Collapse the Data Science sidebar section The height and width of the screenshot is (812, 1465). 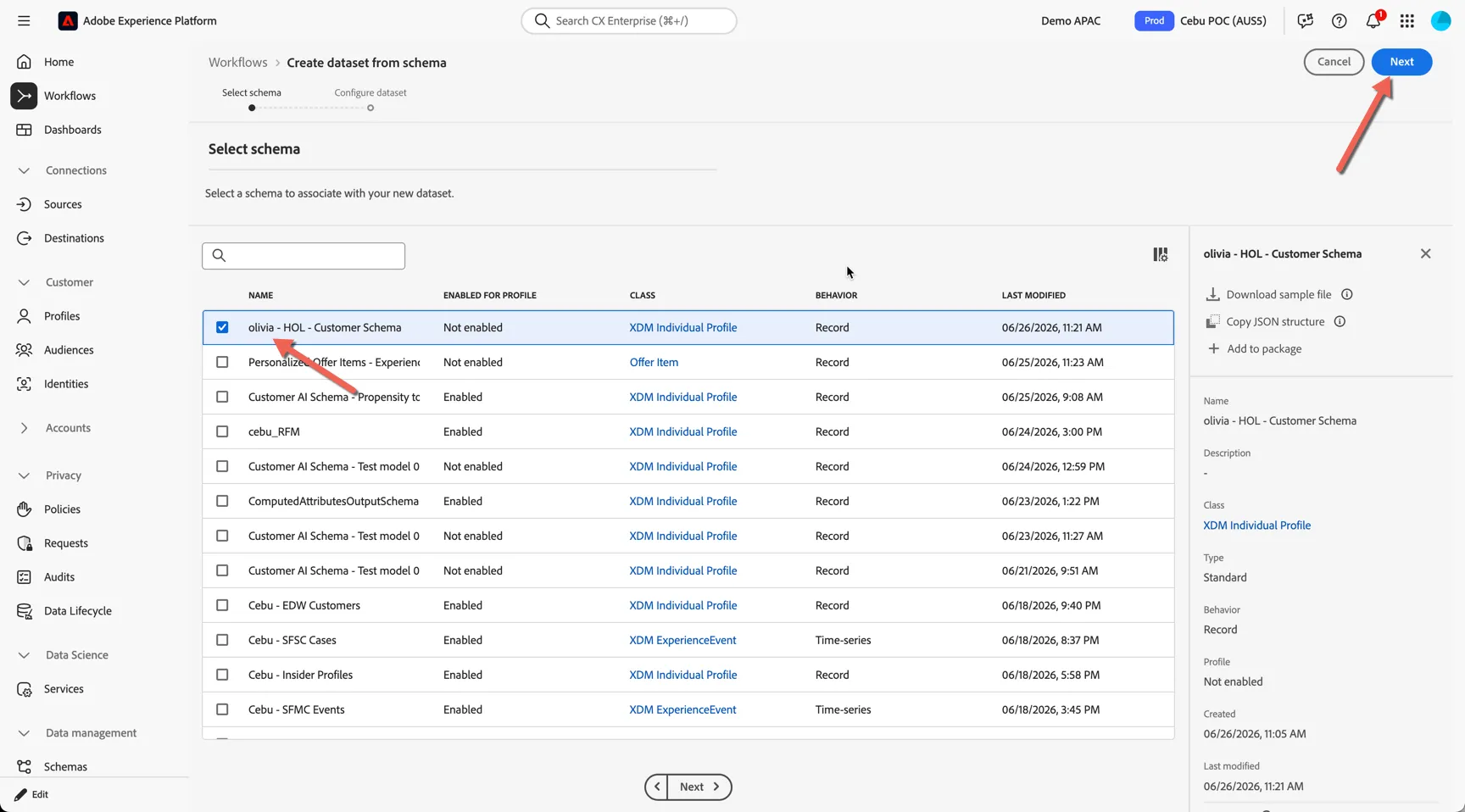point(24,655)
